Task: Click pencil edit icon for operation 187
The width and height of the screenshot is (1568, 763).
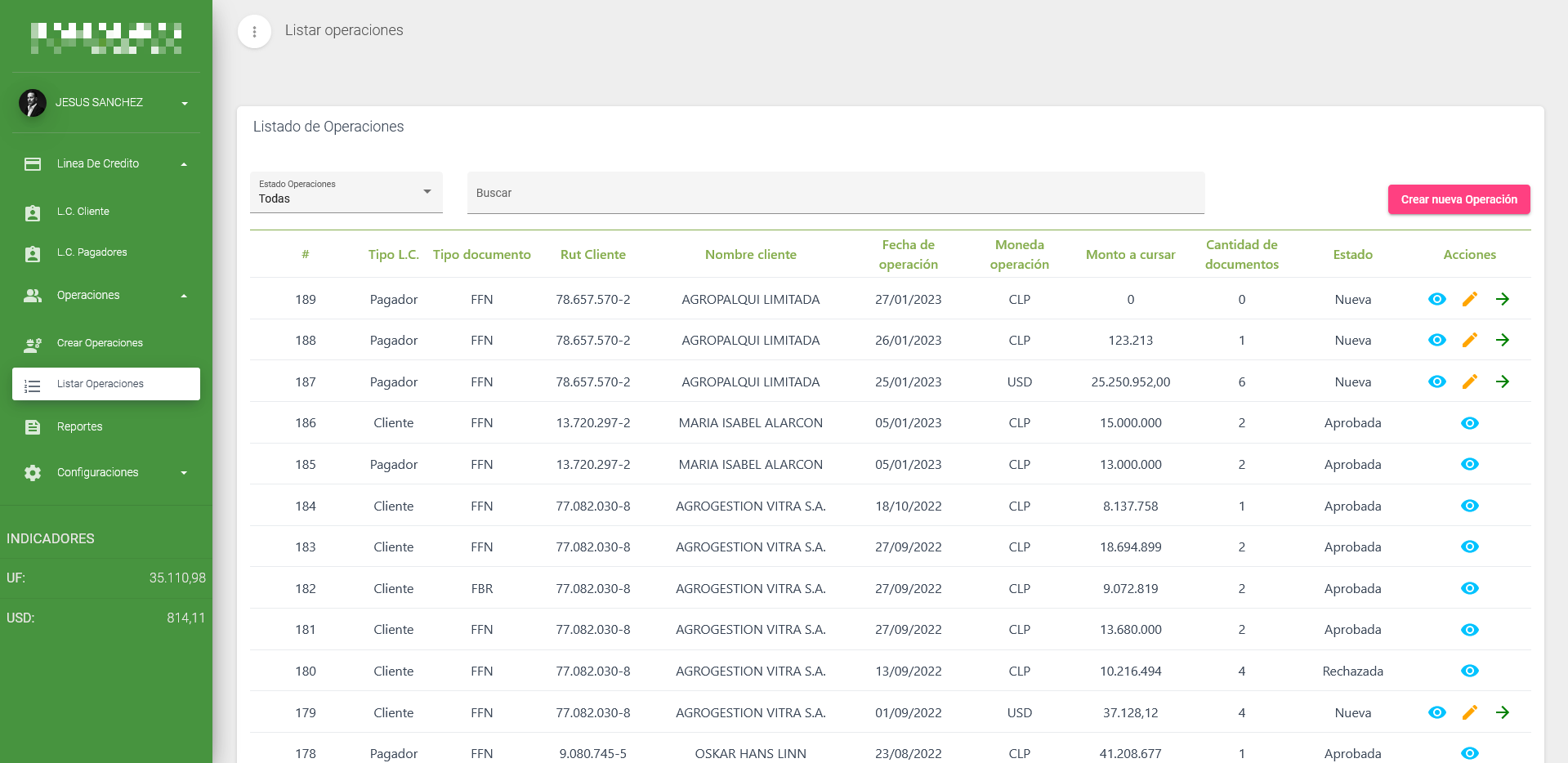Action: pos(1469,381)
